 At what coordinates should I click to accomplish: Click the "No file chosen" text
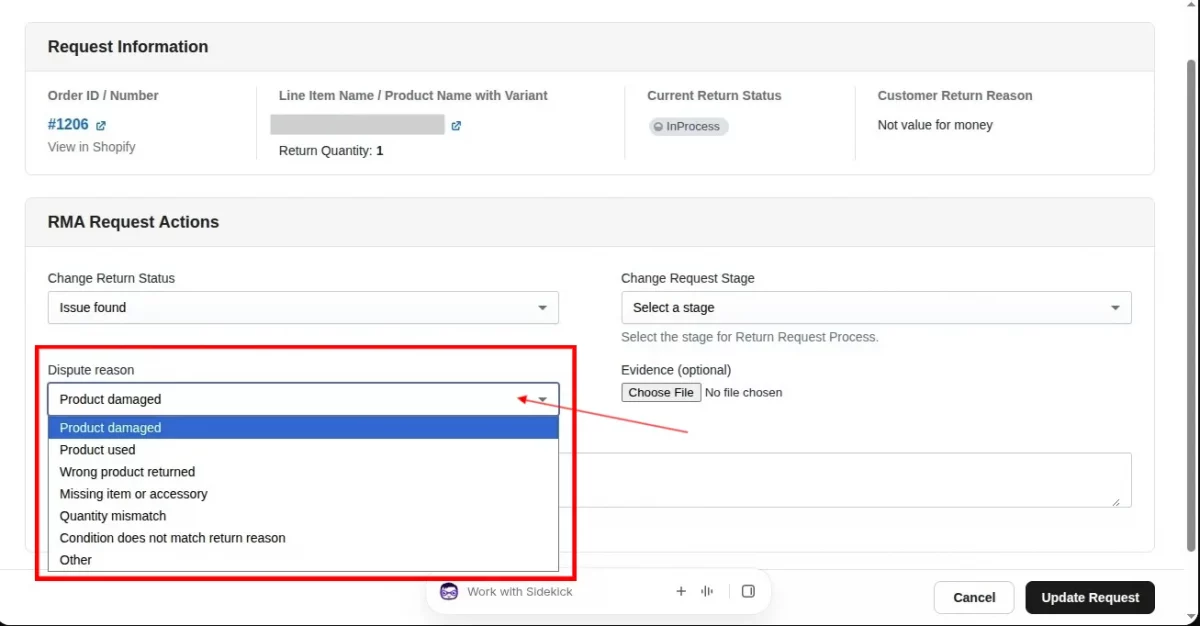[744, 393]
